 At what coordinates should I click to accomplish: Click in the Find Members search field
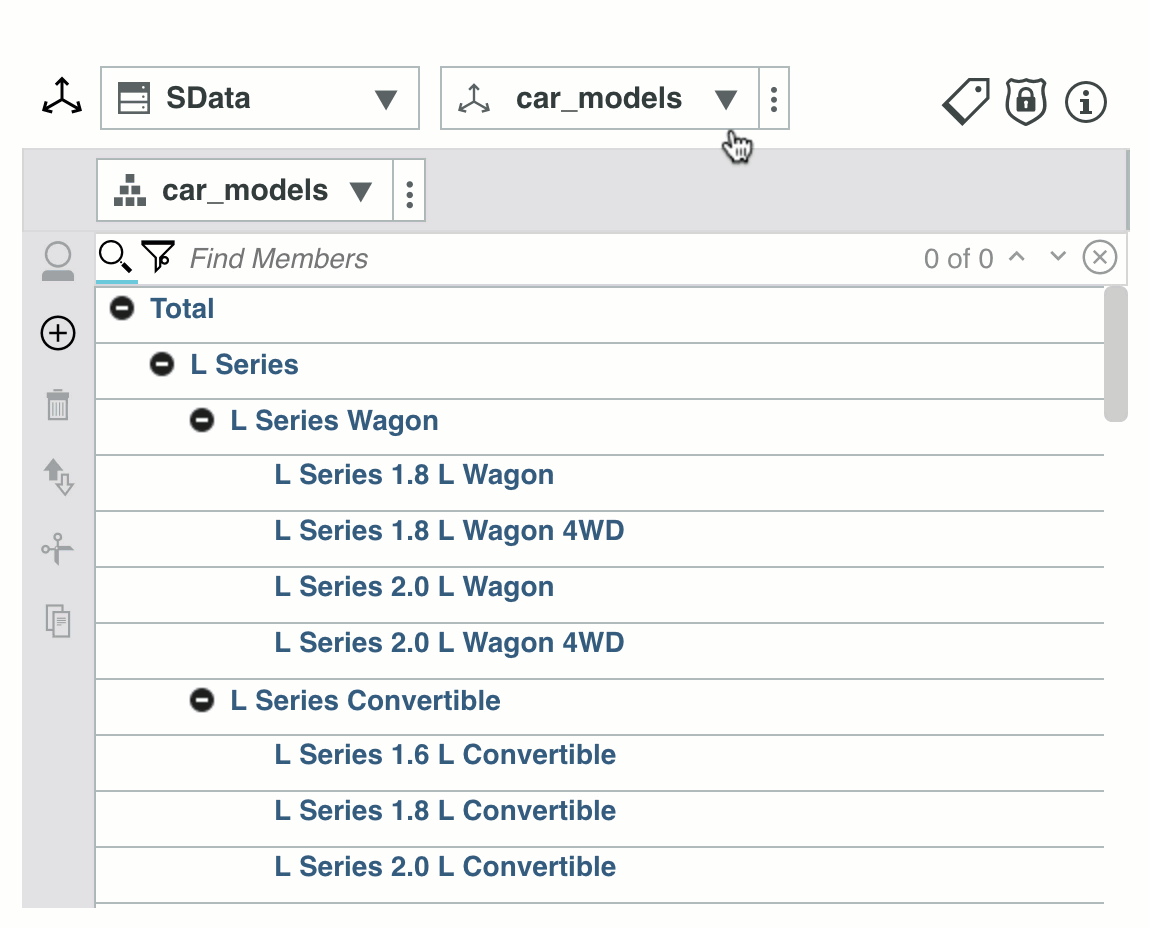pos(550,258)
